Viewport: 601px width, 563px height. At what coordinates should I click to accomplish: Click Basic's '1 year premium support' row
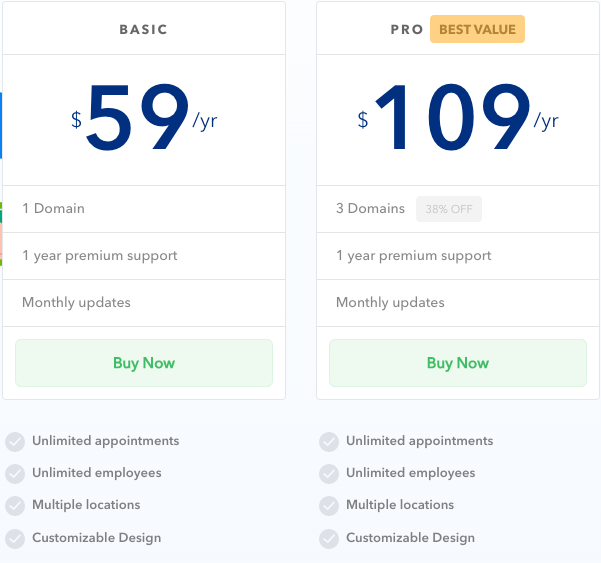point(144,256)
